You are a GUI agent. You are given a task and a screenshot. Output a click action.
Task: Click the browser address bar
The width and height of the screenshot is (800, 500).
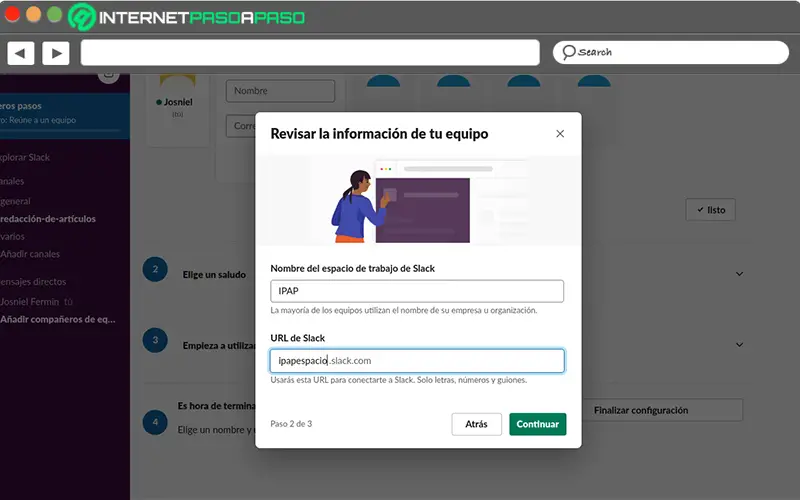pos(310,53)
